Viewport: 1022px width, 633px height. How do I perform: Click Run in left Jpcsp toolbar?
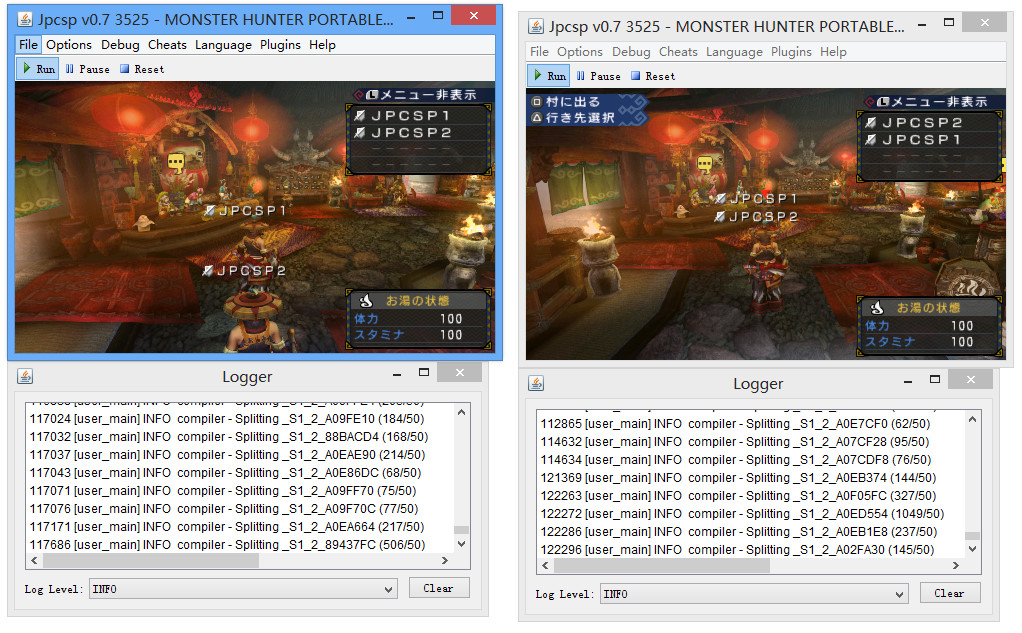[38, 69]
